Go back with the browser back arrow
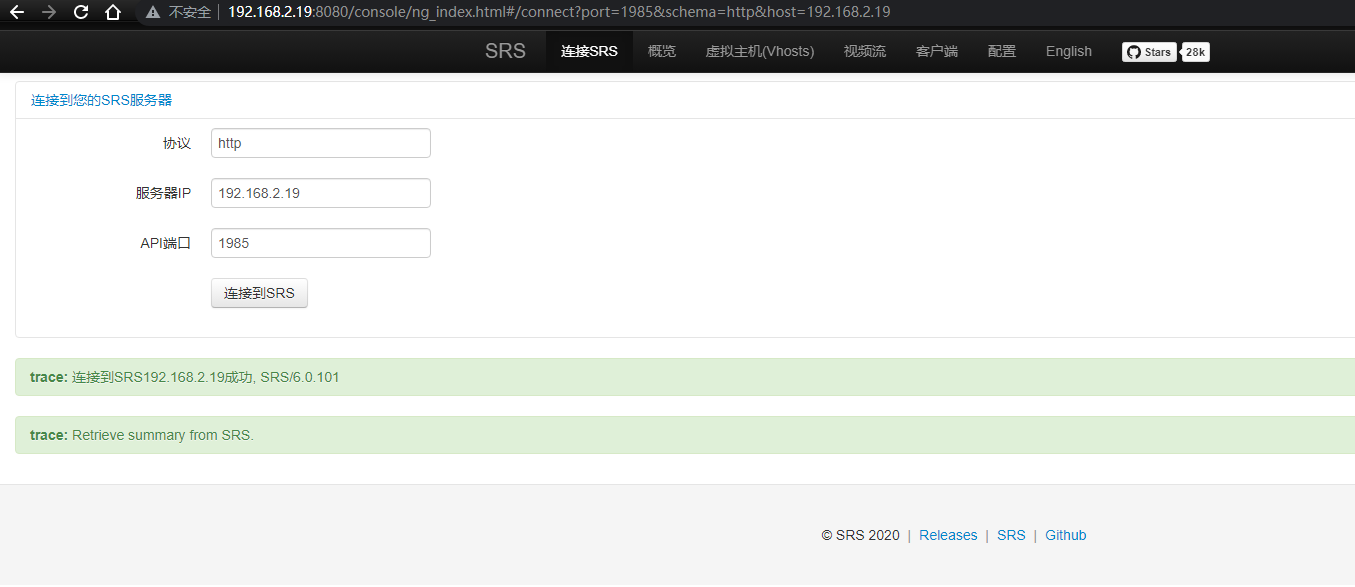Viewport: 1355px width, 587px height. point(17,12)
